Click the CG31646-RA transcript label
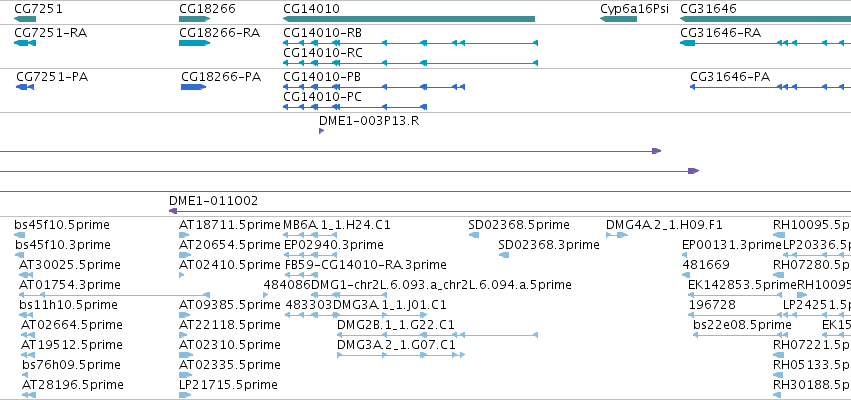Viewport: 851px width, 400px height. click(720, 33)
